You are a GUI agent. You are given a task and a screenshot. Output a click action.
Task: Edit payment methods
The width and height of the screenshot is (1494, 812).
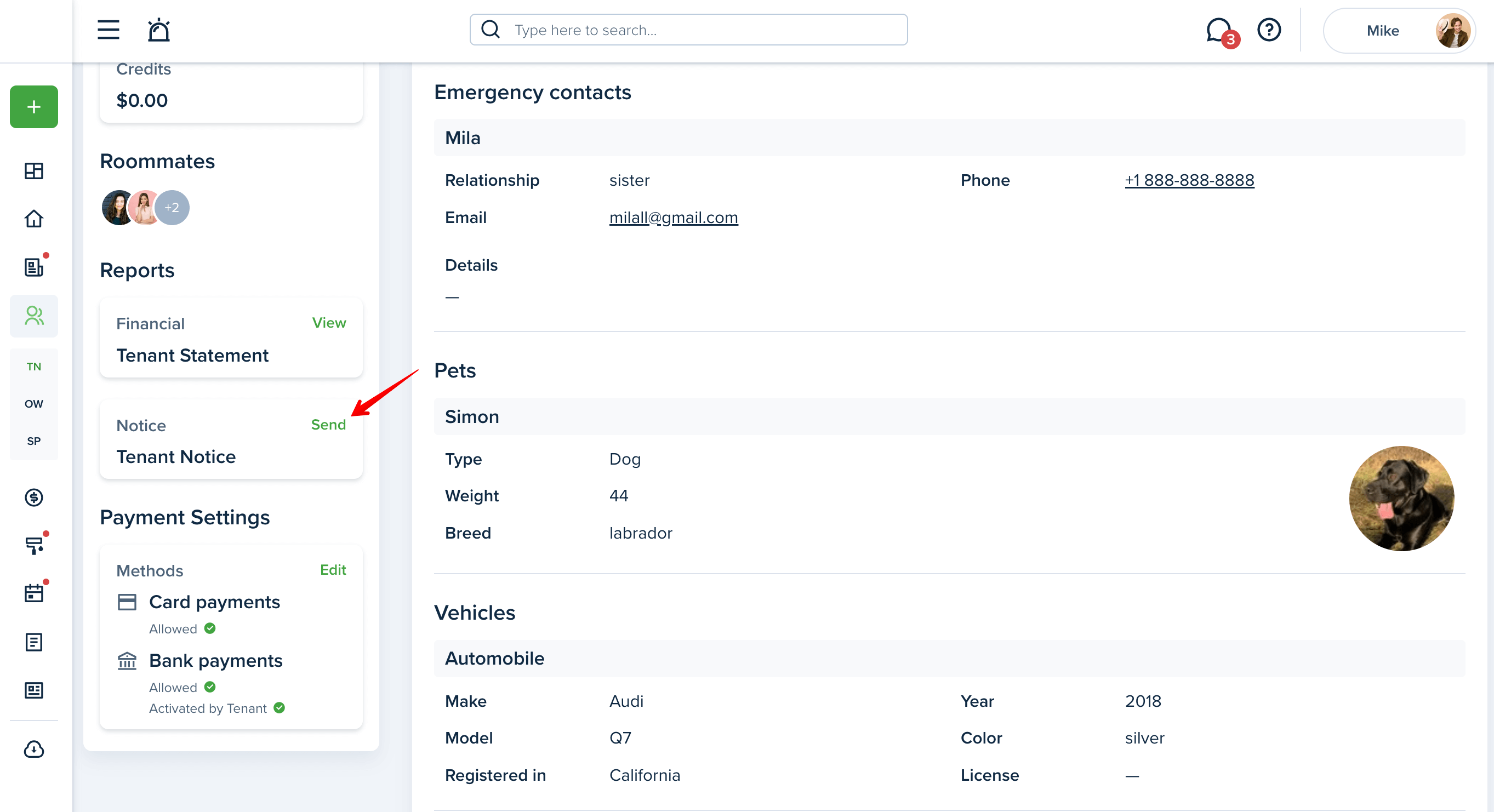333,570
